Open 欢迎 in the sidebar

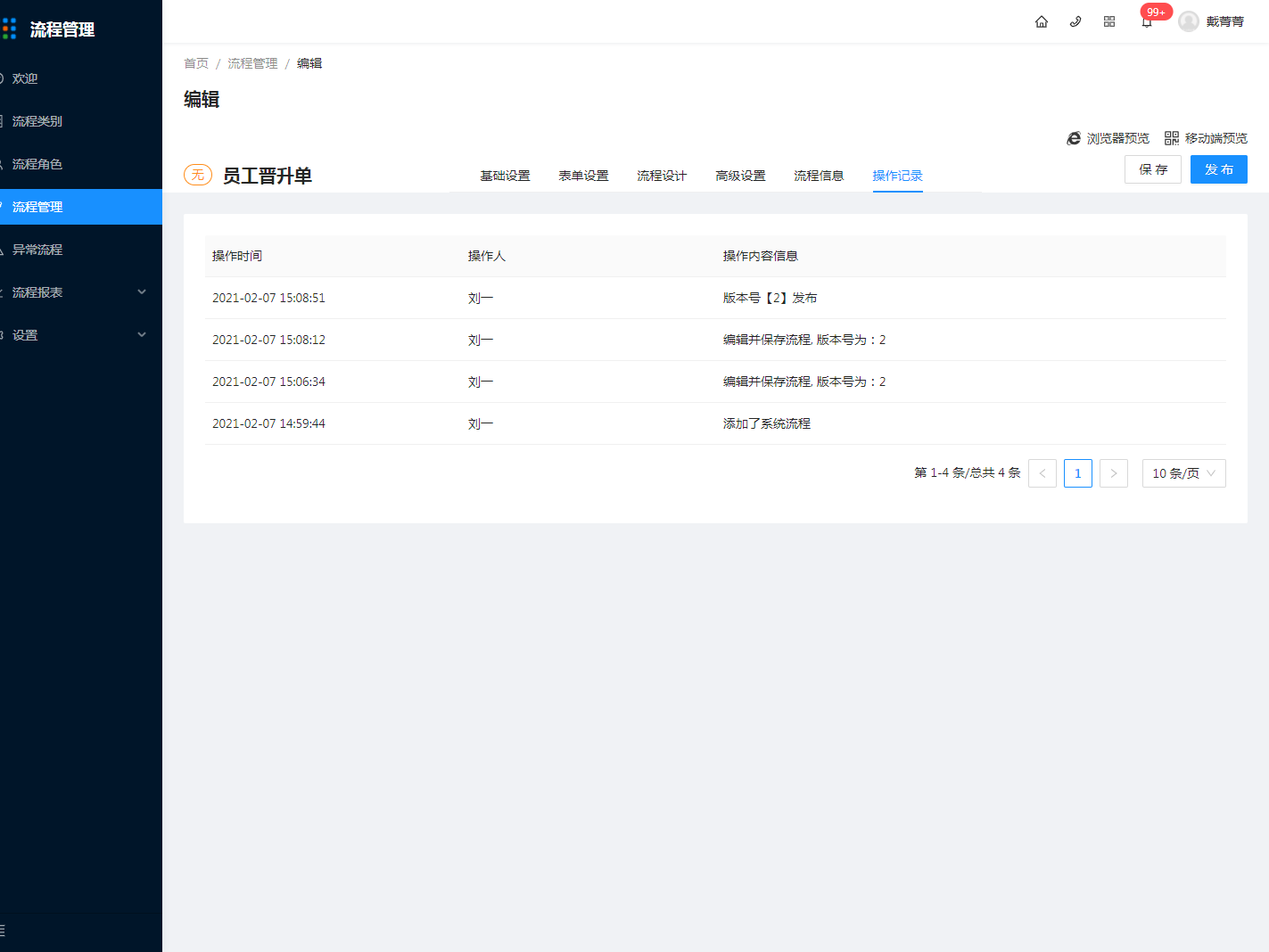tap(81, 78)
